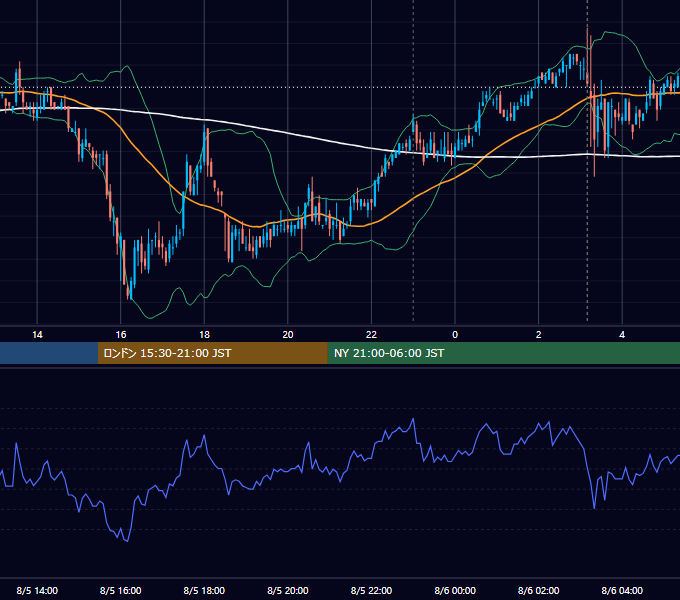The height and width of the screenshot is (600, 680).
Task: Select the ロンドン 15:30-21:00 JST session bar
Action: pos(212,353)
